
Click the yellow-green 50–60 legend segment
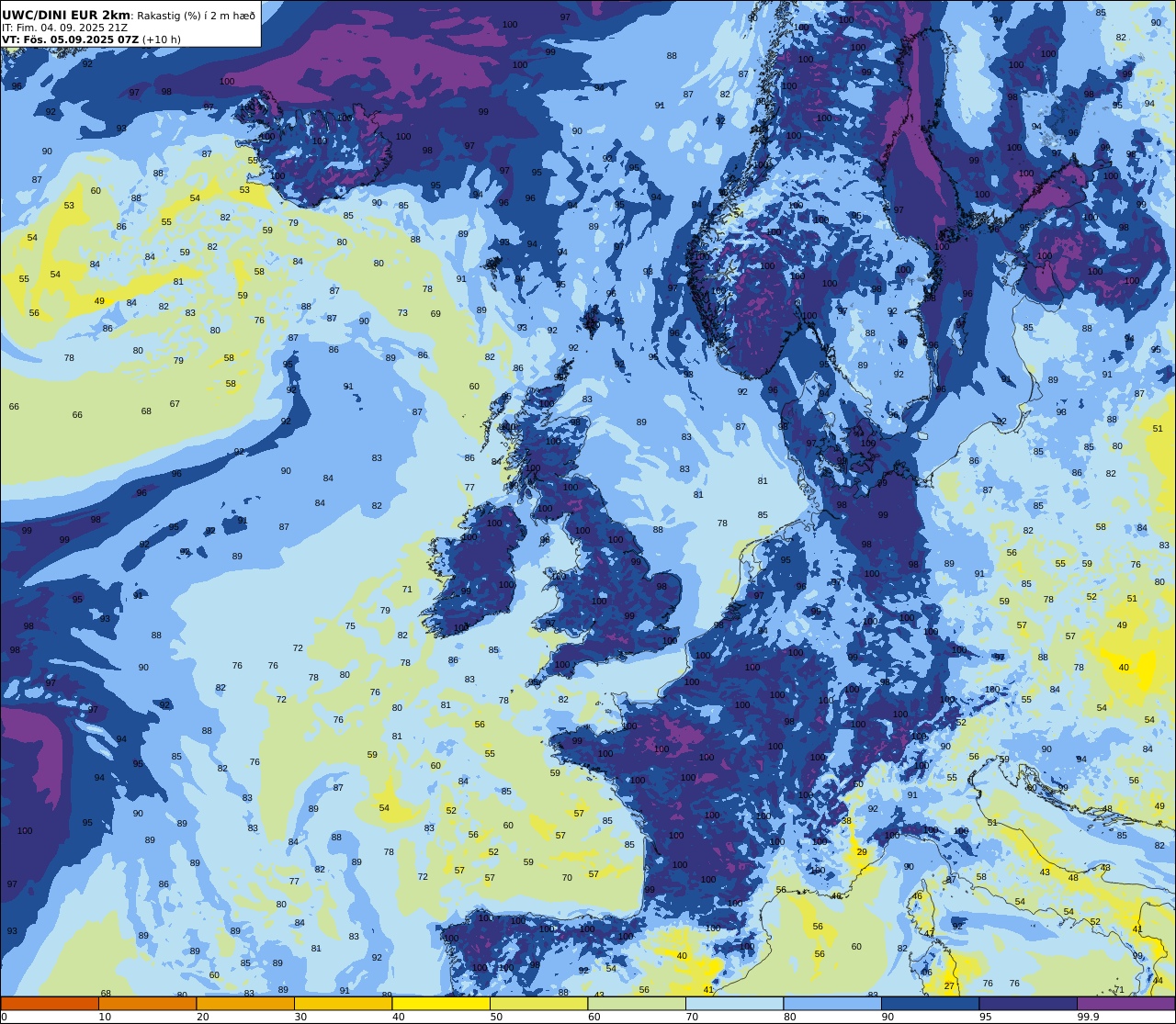538,1004
